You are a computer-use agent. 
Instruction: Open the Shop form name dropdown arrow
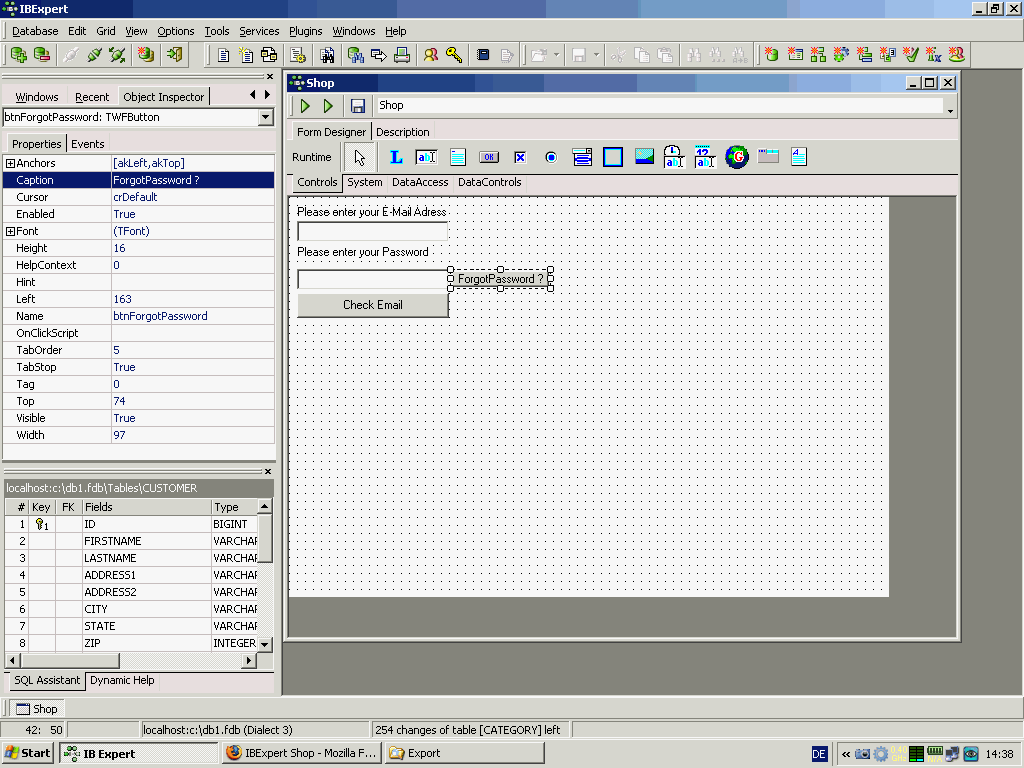(x=950, y=110)
